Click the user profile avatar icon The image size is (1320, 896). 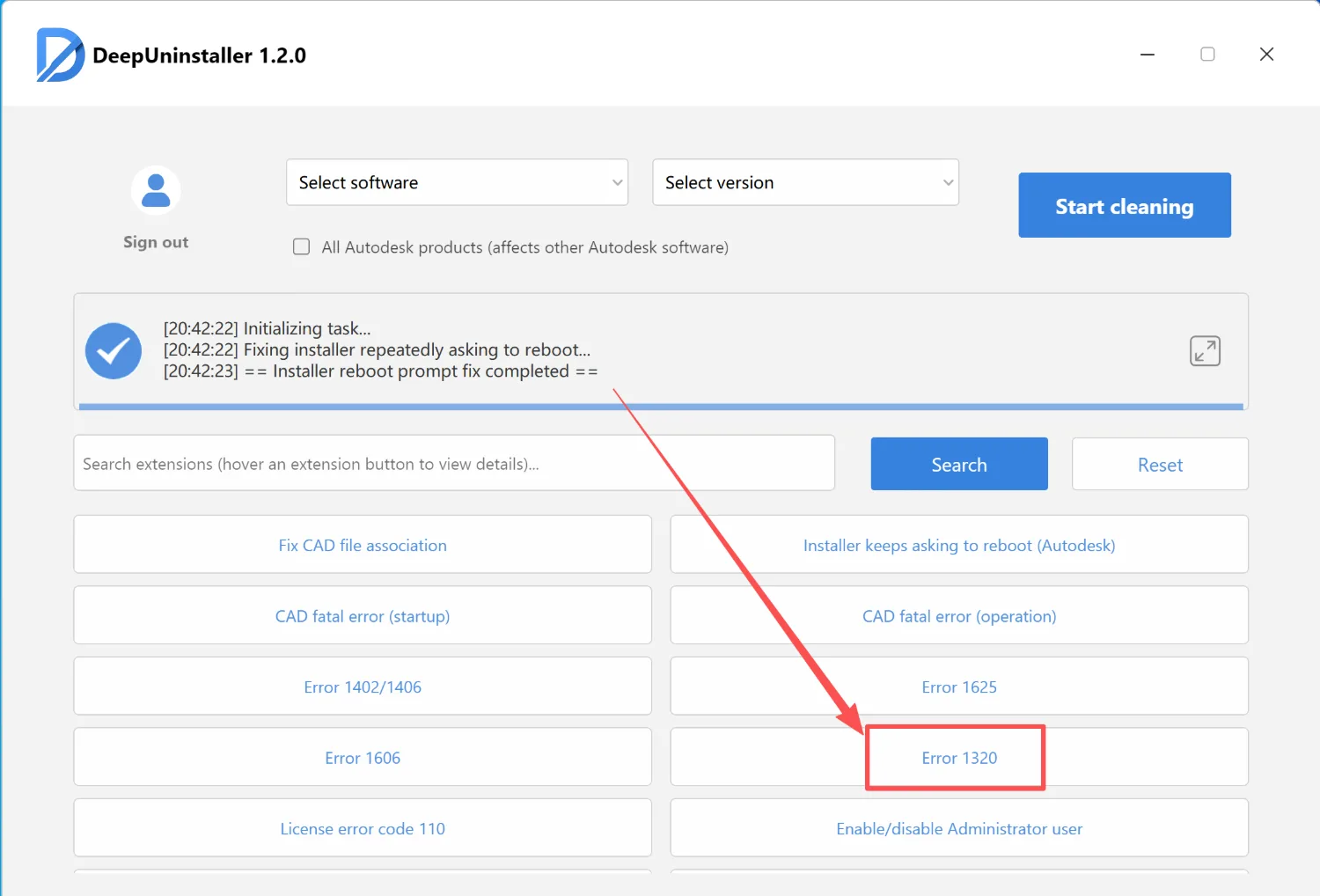pyautogui.click(x=156, y=190)
